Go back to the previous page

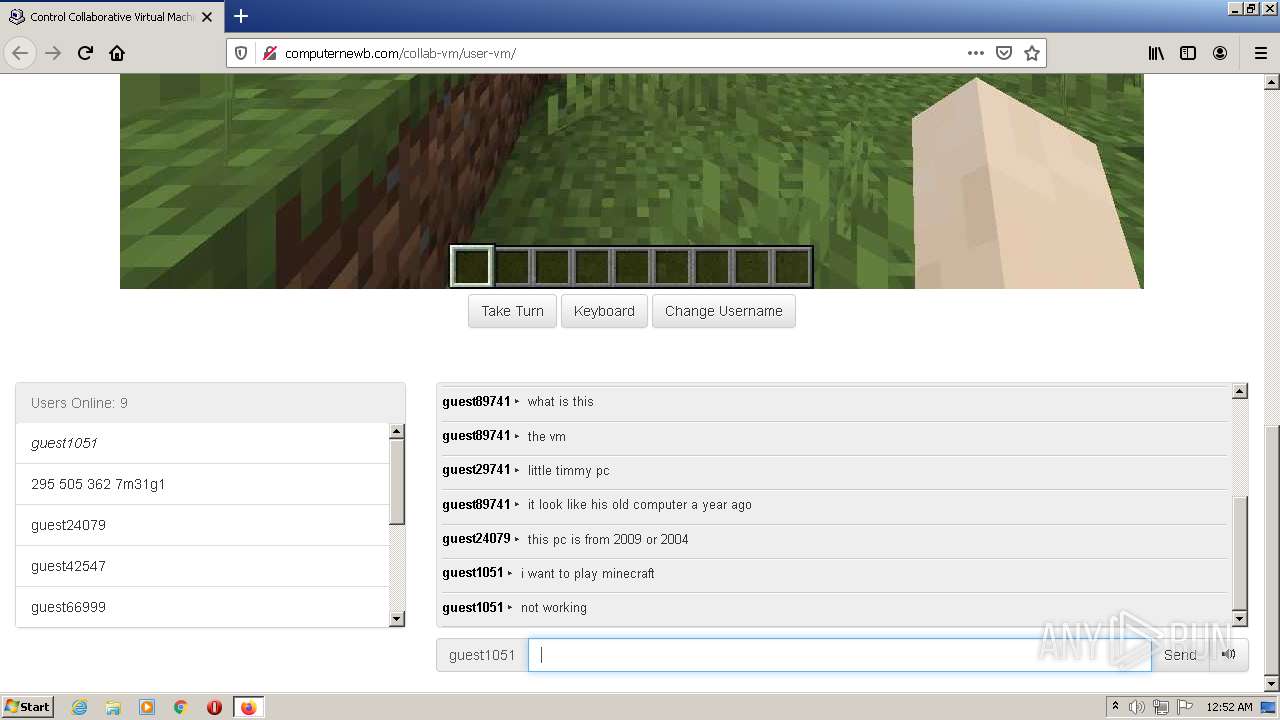point(20,53)
